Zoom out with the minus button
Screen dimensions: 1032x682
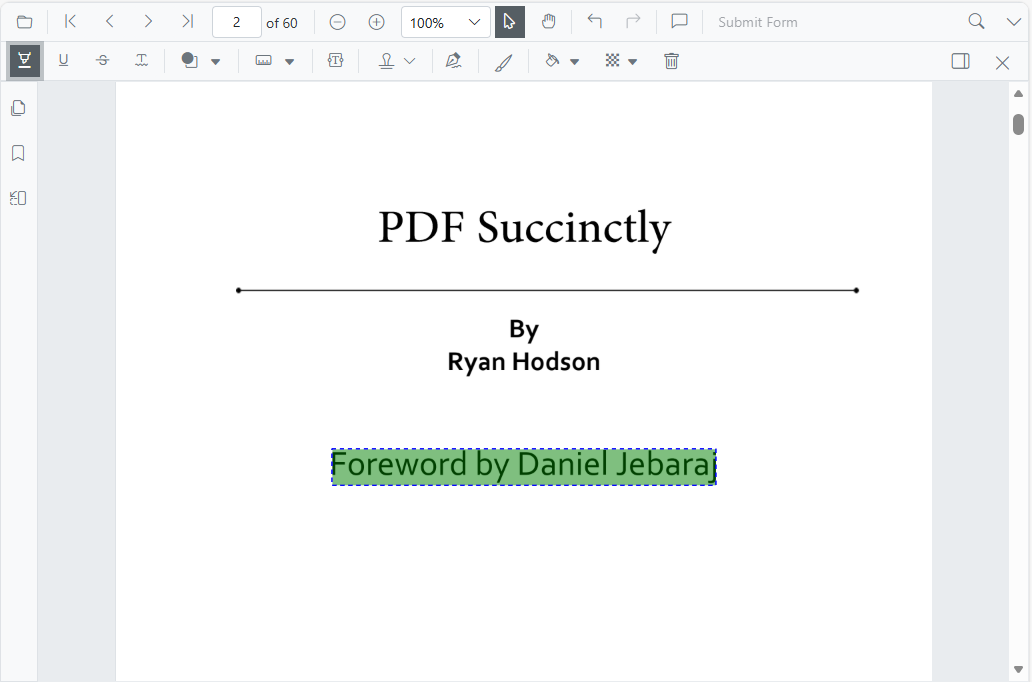(x=338, y=22)
